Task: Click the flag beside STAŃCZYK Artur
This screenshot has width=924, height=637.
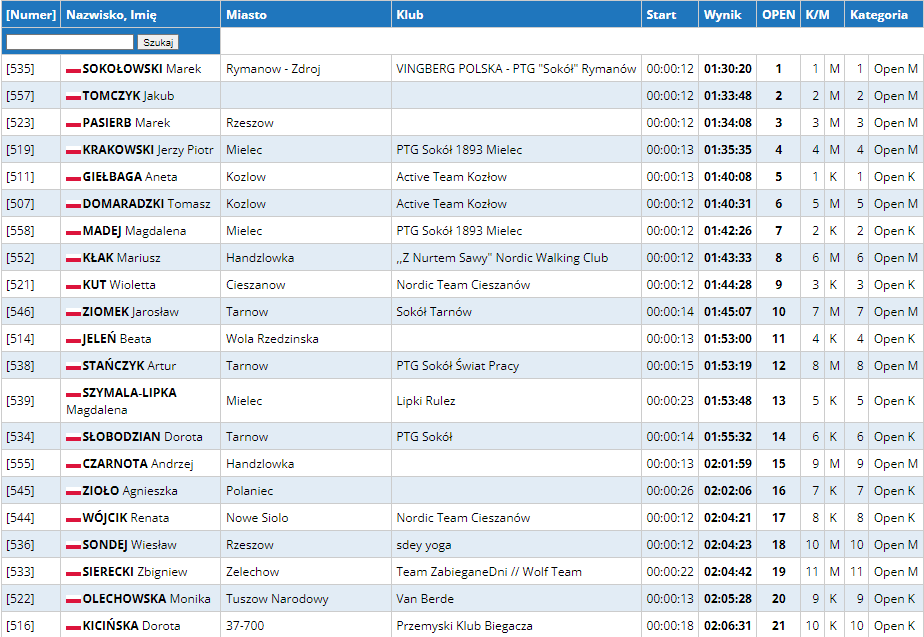Action: click(x=73, y=367)
